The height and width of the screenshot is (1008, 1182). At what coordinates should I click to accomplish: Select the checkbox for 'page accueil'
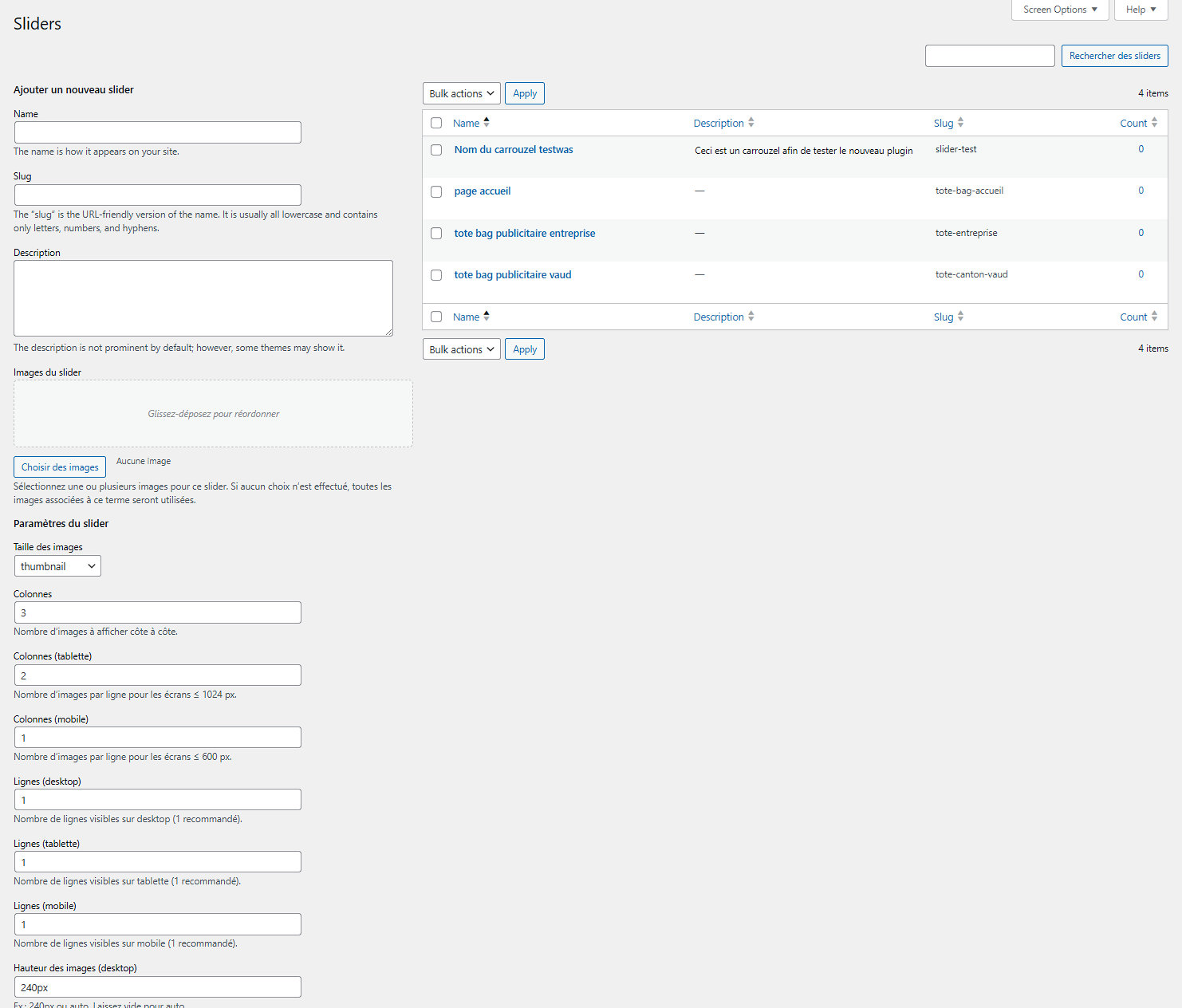(x=436, y=191)
